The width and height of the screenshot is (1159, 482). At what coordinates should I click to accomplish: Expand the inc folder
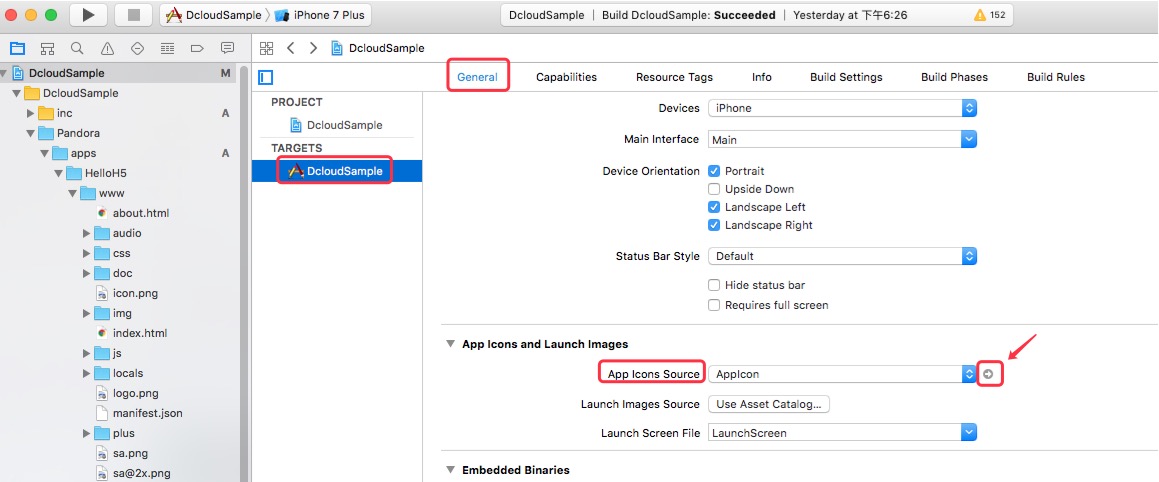point(30,113)
